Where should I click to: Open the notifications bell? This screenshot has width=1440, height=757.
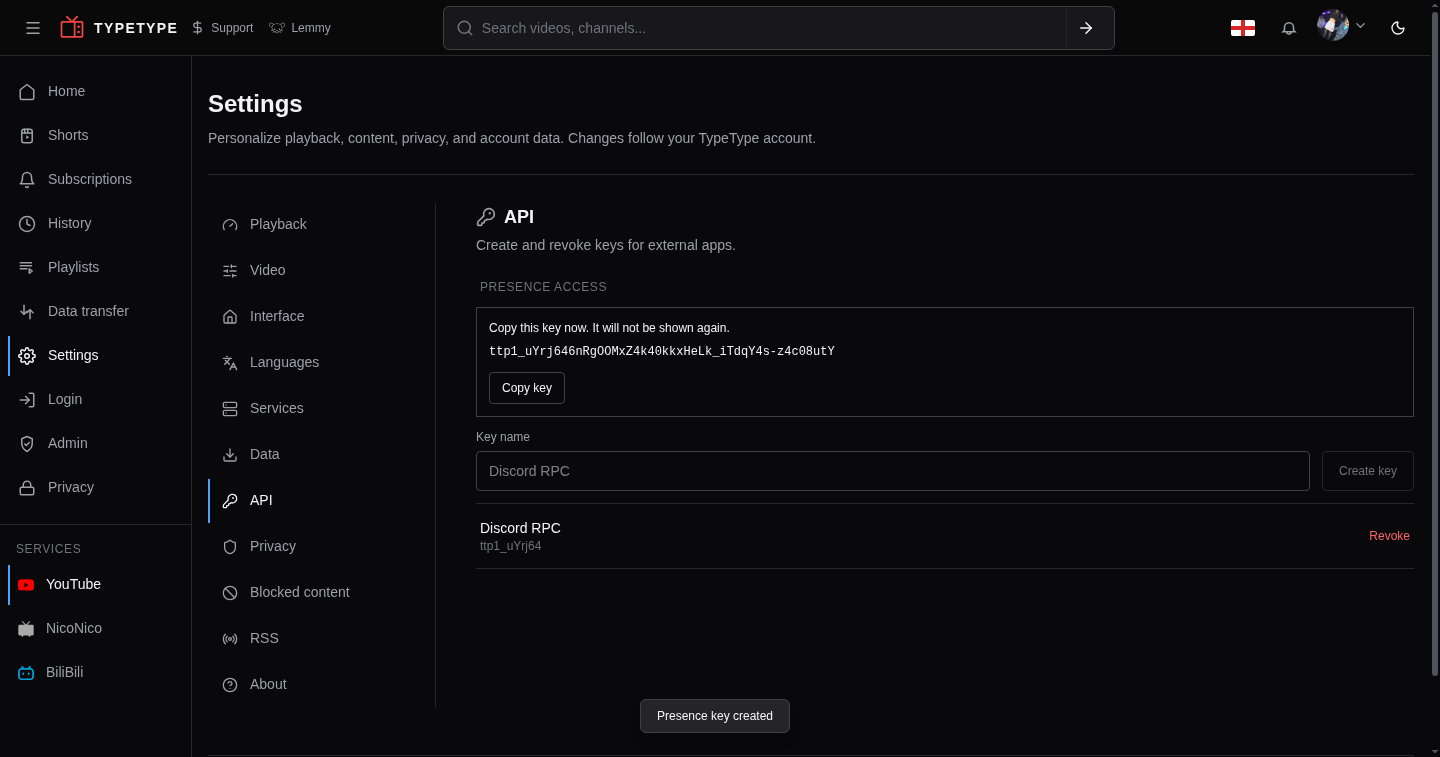point(1289,28)
